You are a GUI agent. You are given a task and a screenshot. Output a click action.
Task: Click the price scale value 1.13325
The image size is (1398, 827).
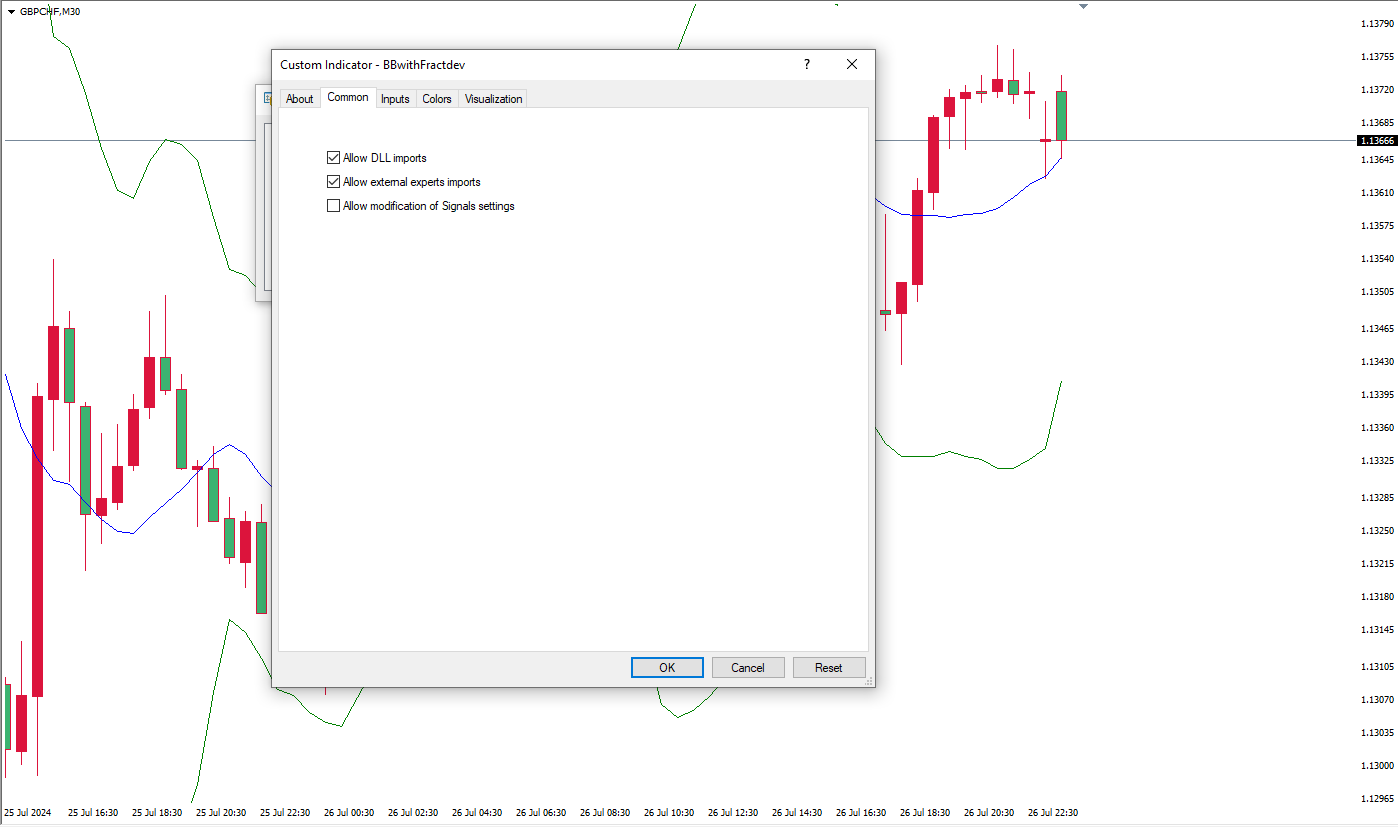coord(1378,461)
